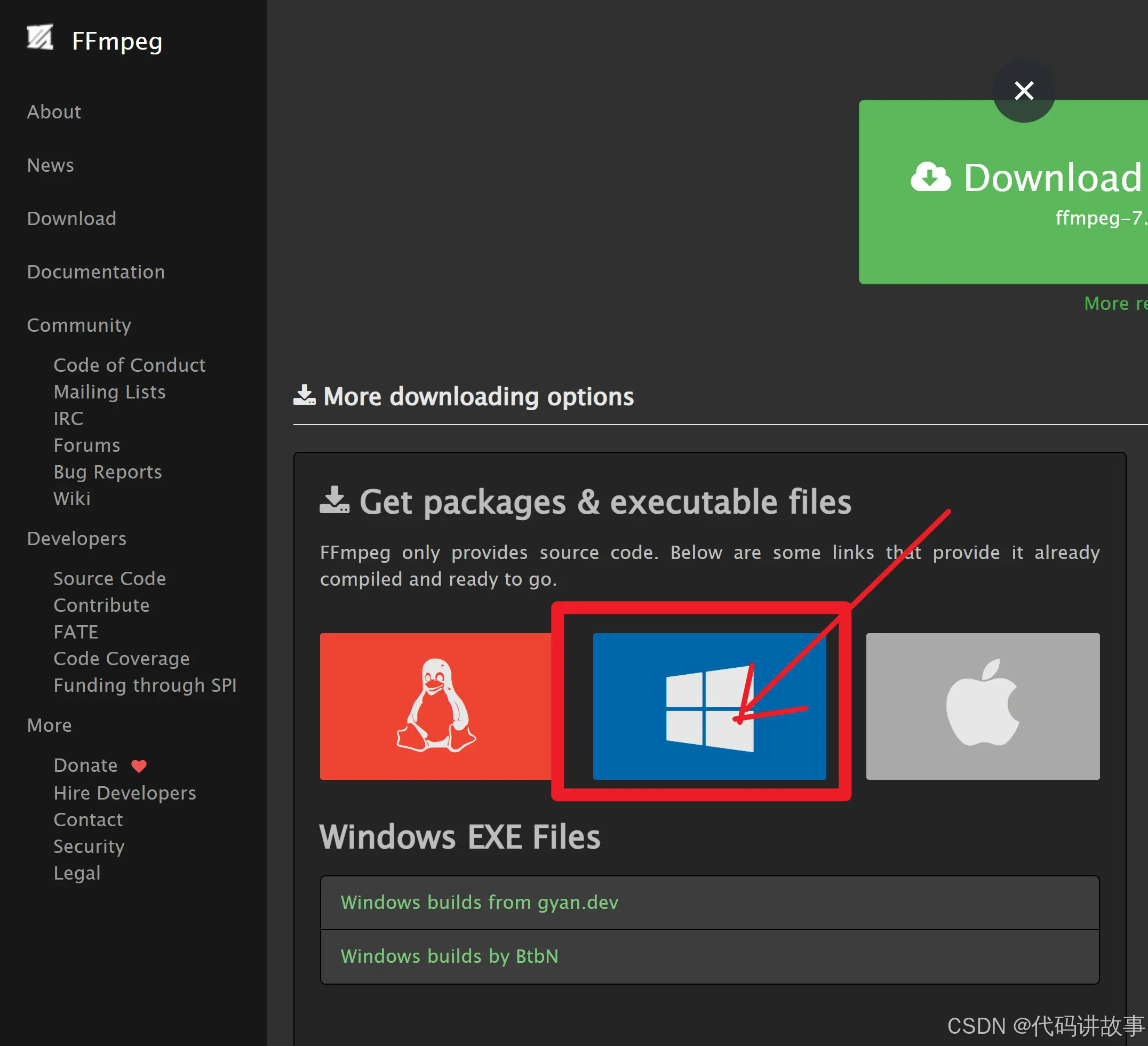1148x1046 pixels.
Task: Open the About page from sidebar
Action: (x=54, y=112)
